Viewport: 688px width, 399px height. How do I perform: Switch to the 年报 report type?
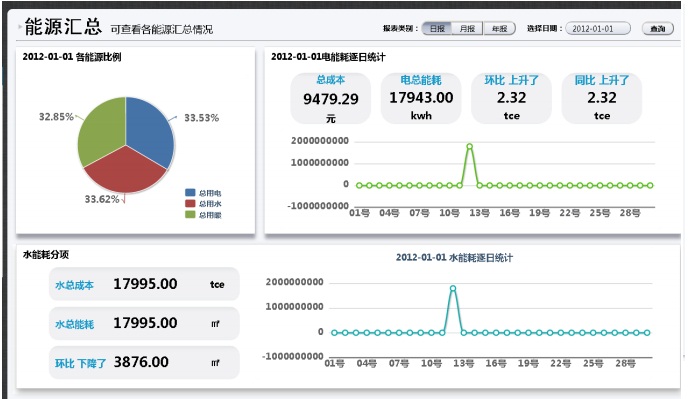pos(499,29)
